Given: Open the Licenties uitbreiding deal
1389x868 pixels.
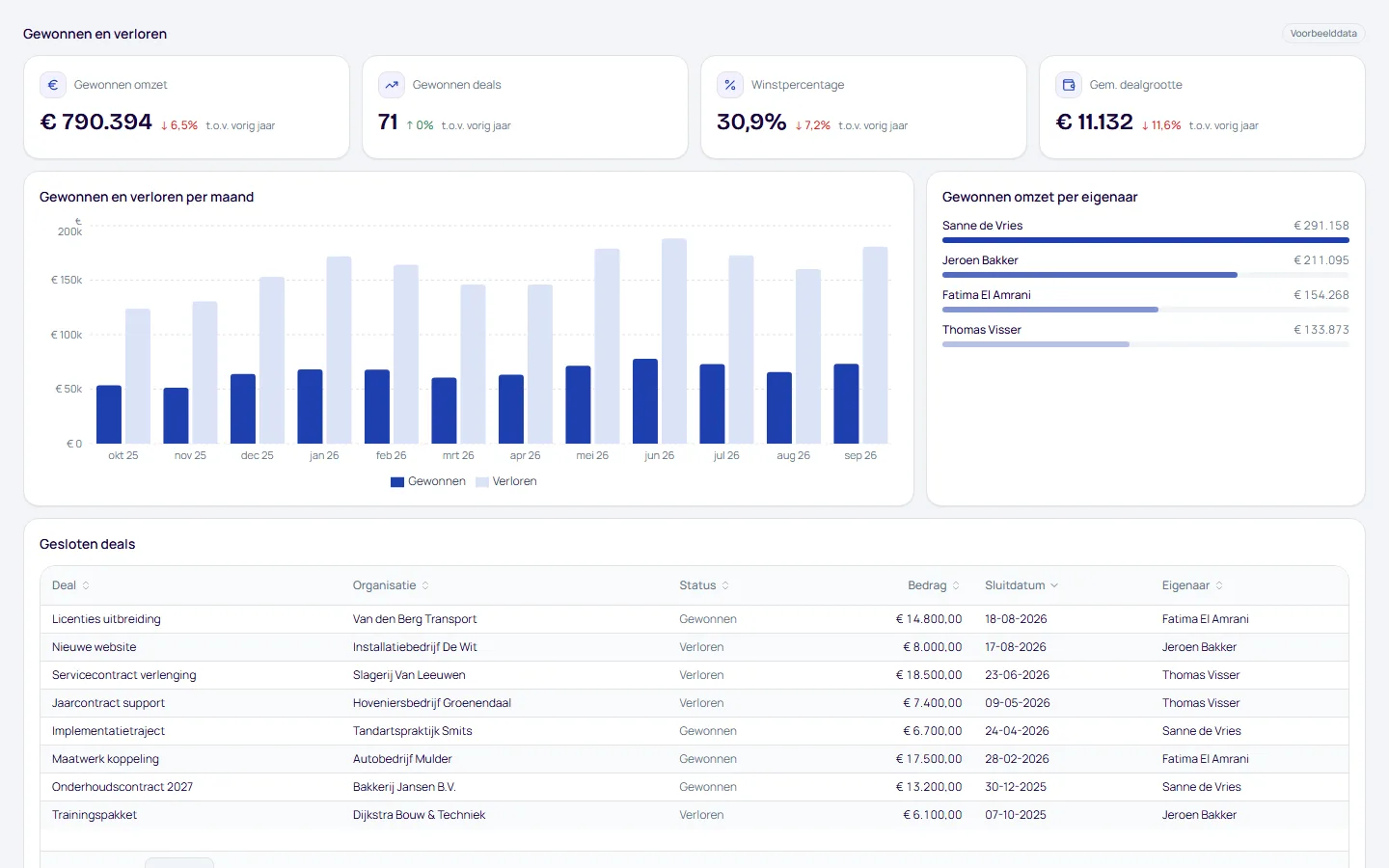Looking at the screenshot, I should [x=106, y=619].
